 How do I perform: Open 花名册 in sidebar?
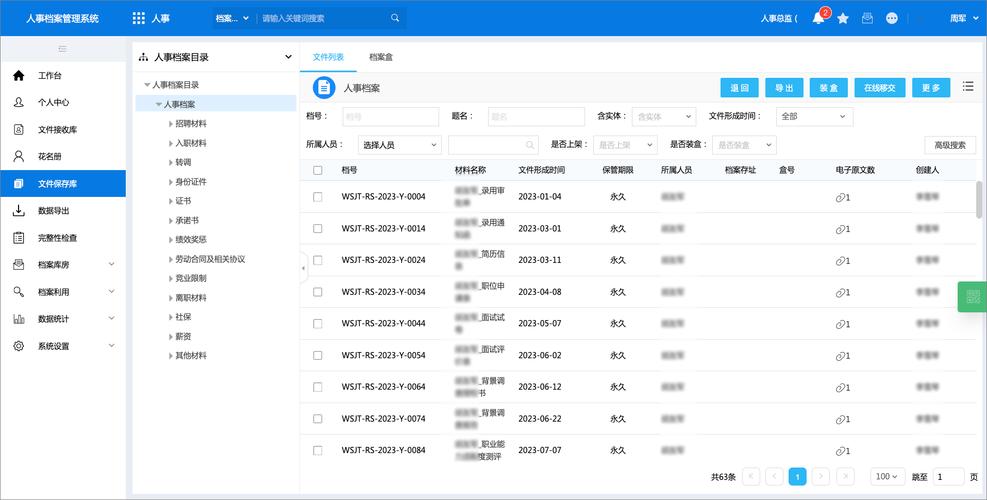tap(63, 156)
